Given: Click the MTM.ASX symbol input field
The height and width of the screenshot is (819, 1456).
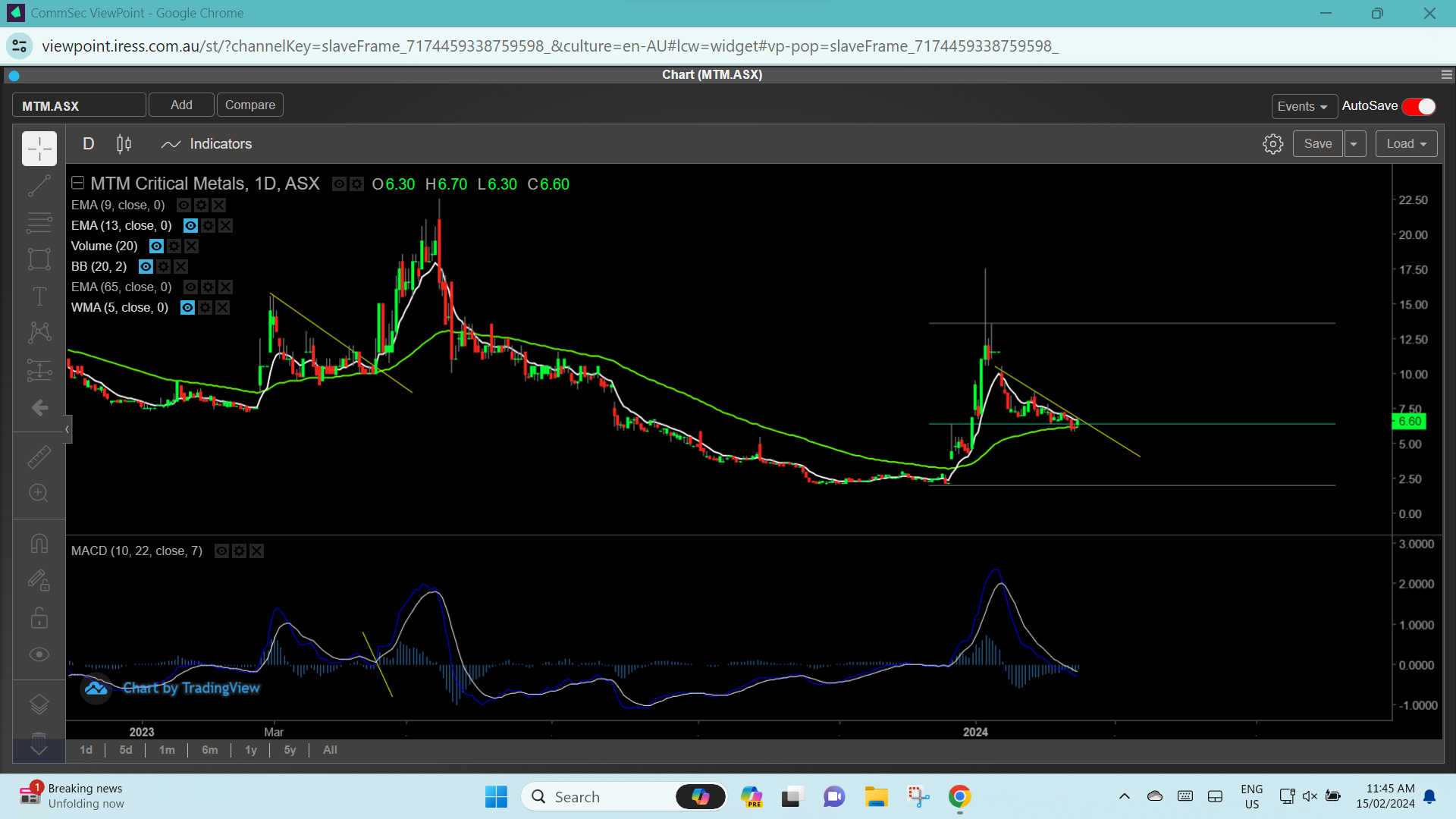Looking at the screenshot, I should (x=79, y=105).
